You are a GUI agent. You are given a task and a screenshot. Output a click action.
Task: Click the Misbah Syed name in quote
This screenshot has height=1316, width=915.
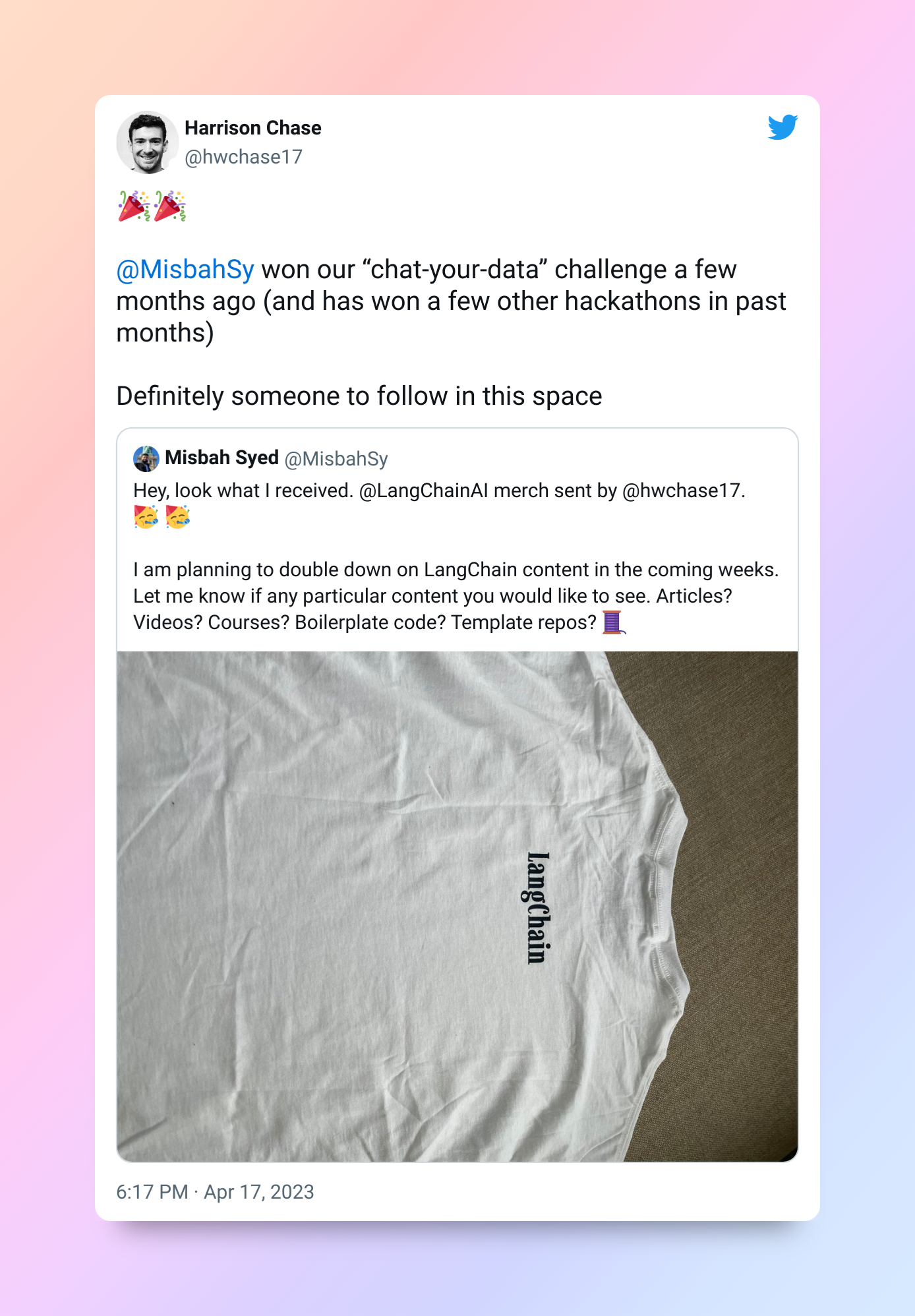[x=221, y=458]
